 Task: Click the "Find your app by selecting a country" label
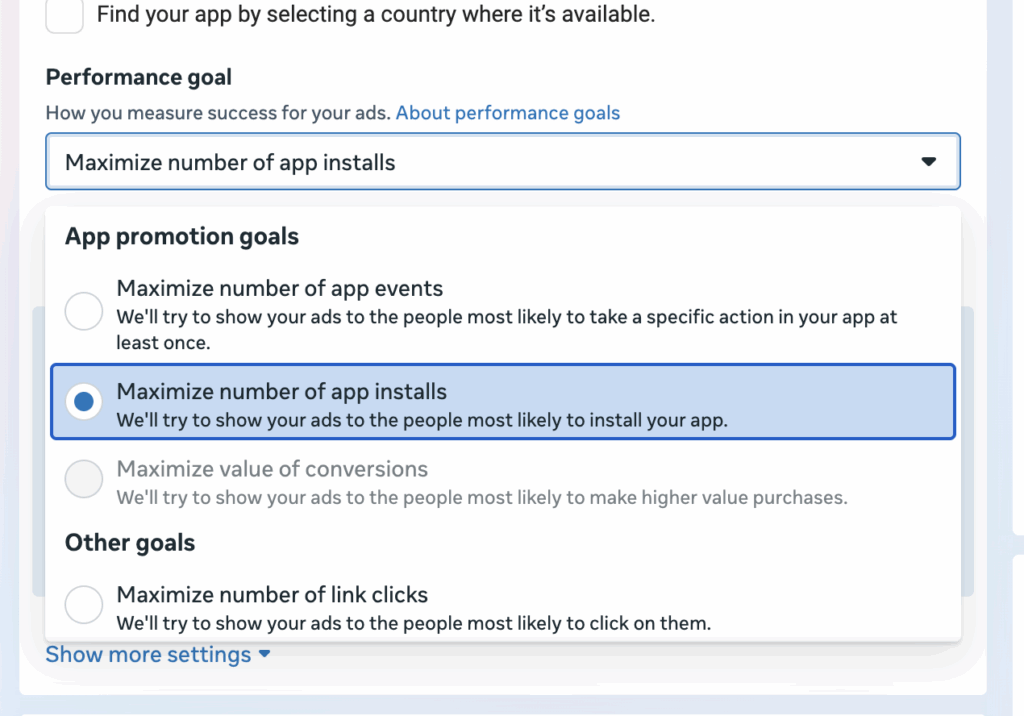(x=376, y=14)
